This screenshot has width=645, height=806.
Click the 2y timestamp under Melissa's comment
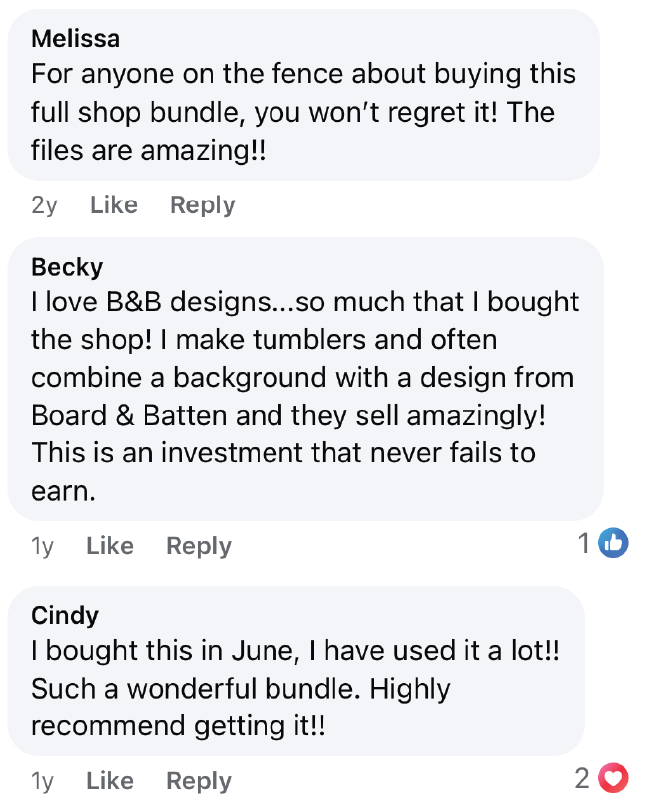pyautogui.click(x=44, y=205)
